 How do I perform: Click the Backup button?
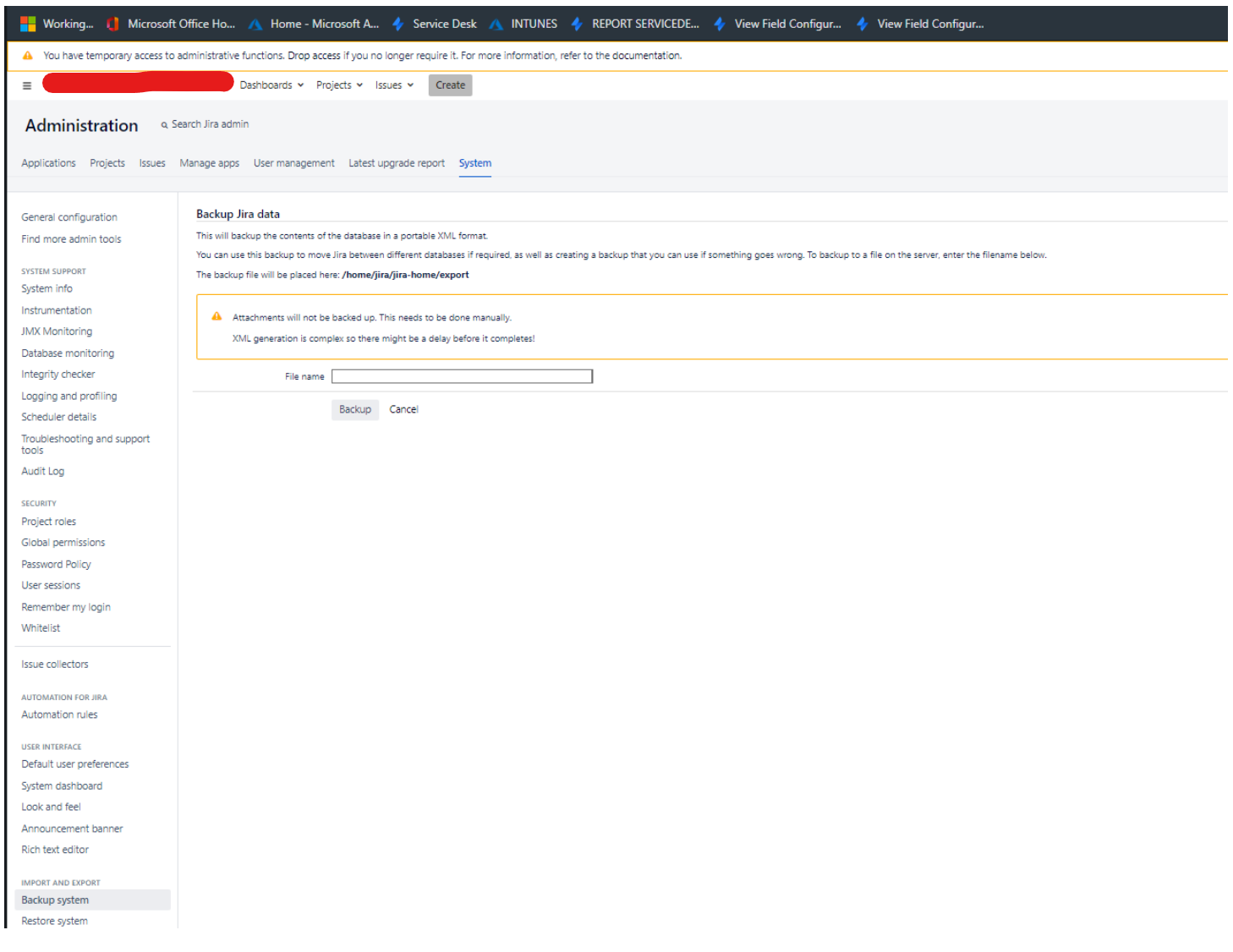coord(355,410)
